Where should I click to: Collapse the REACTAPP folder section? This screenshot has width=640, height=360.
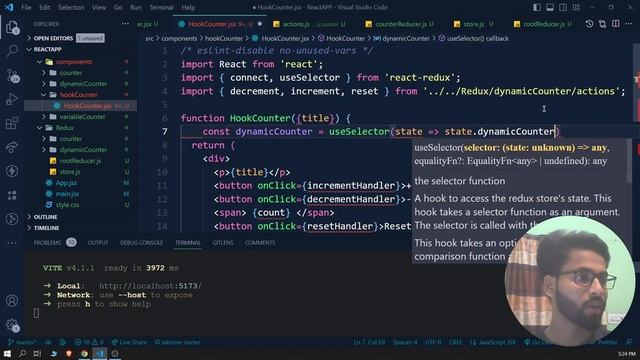click(x=47, y=49)
